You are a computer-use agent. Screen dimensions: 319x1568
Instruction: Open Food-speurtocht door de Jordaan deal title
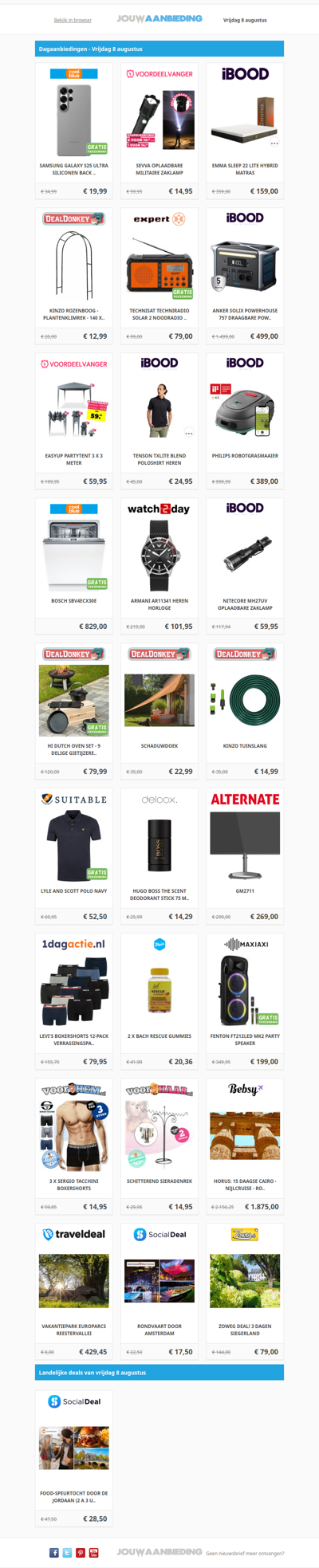[73, 1495]
